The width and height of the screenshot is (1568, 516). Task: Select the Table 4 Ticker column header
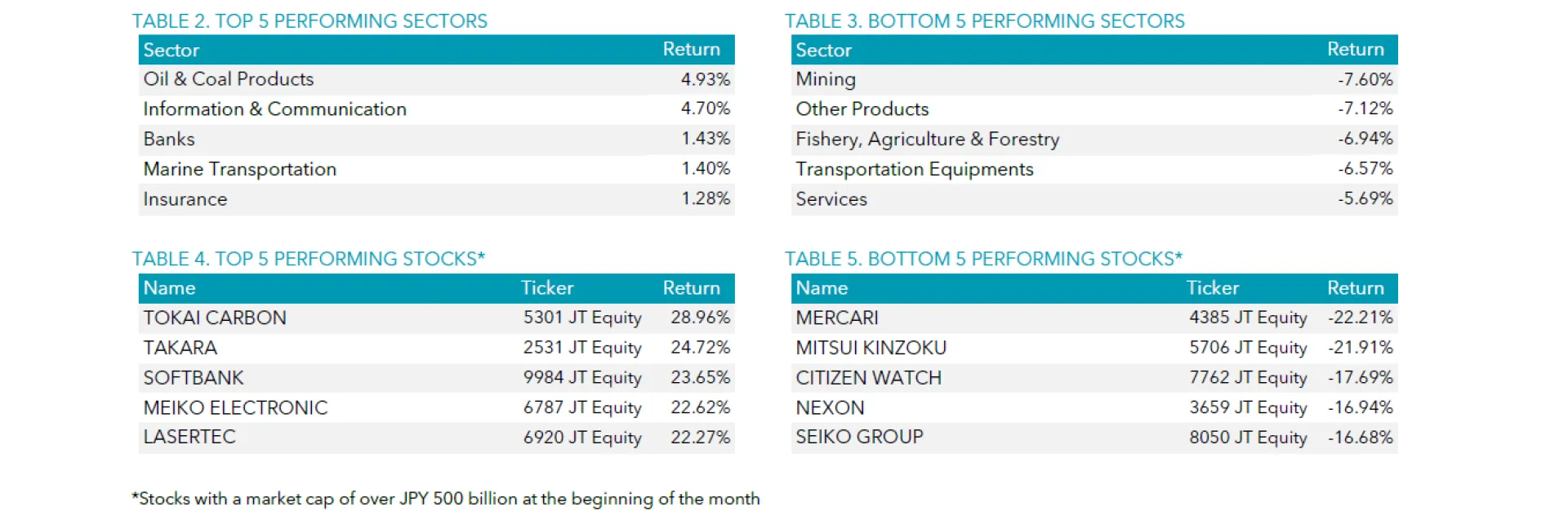pyautogui.click(x=547, y=288)
